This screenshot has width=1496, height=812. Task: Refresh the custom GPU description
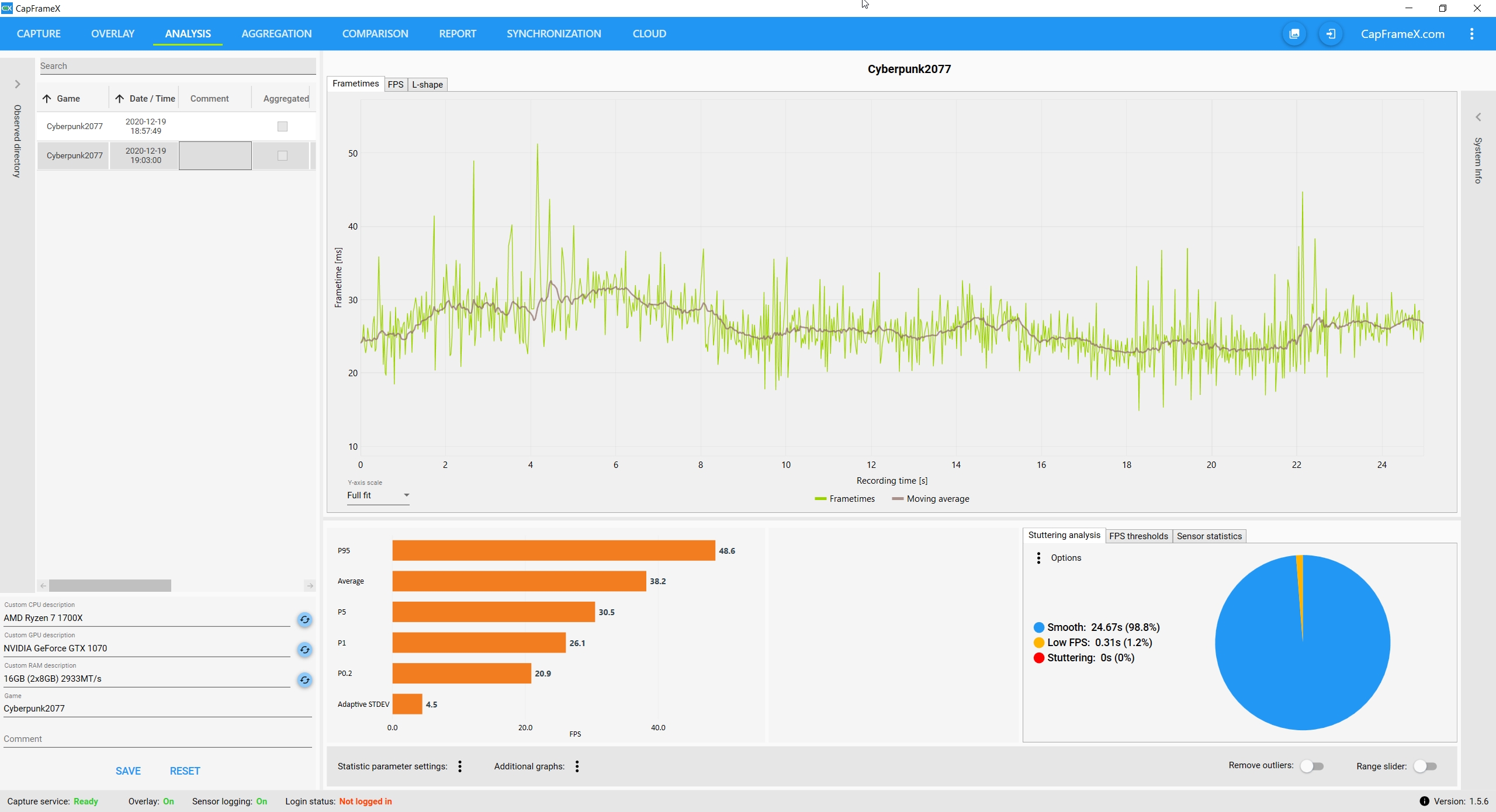click(304, 650)
